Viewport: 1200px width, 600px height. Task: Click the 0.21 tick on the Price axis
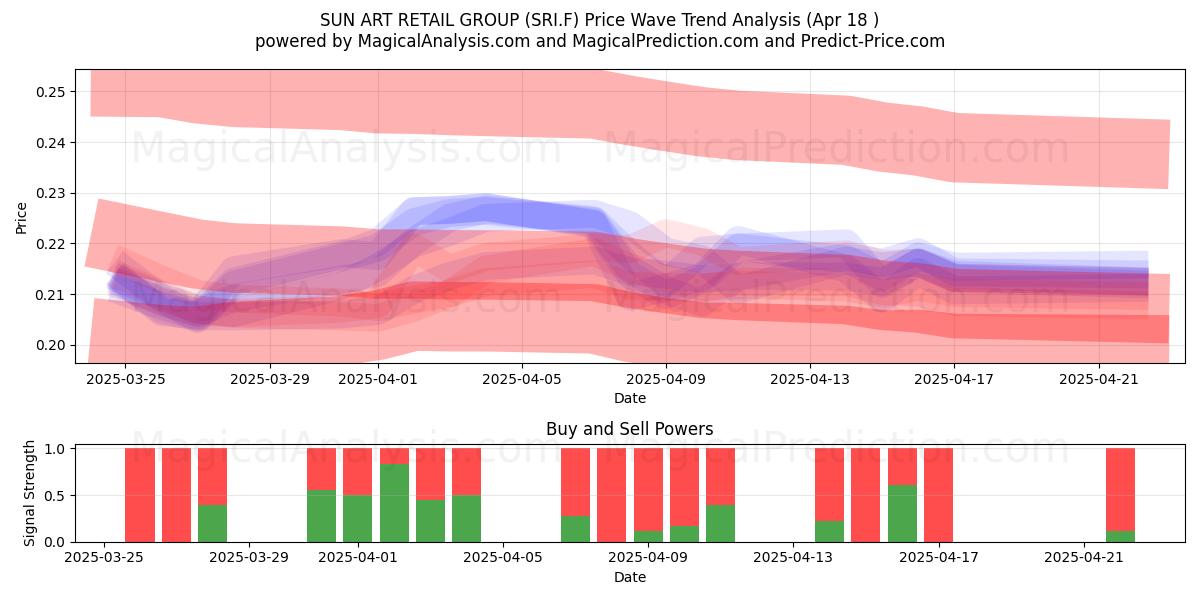[x=52, y=295]
